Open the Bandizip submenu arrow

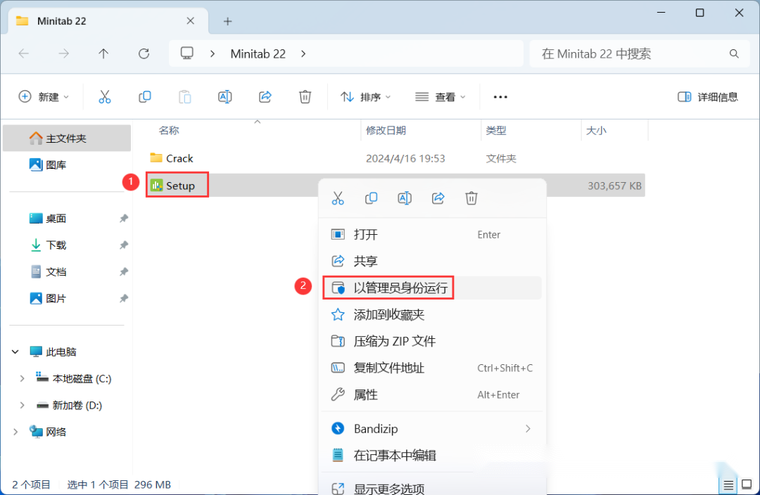pyautogui.click(x=528, y=429)
